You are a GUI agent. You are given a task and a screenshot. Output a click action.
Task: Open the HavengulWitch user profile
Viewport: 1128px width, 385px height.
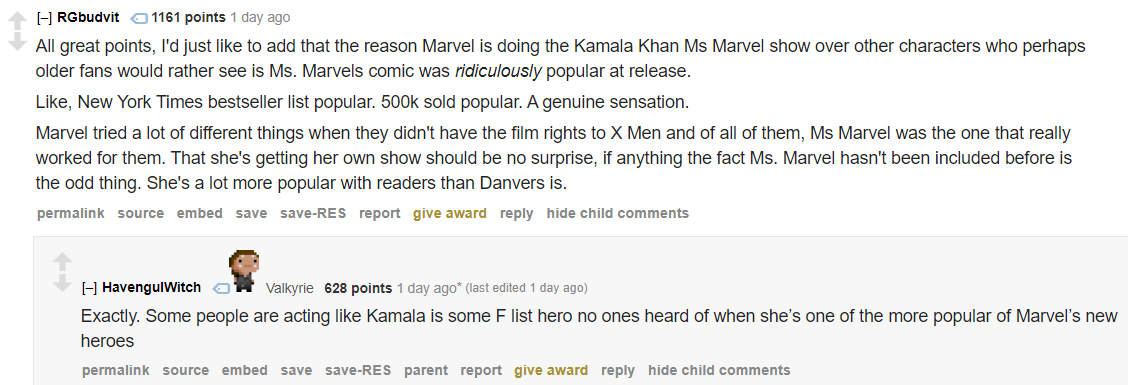point(152,288)
